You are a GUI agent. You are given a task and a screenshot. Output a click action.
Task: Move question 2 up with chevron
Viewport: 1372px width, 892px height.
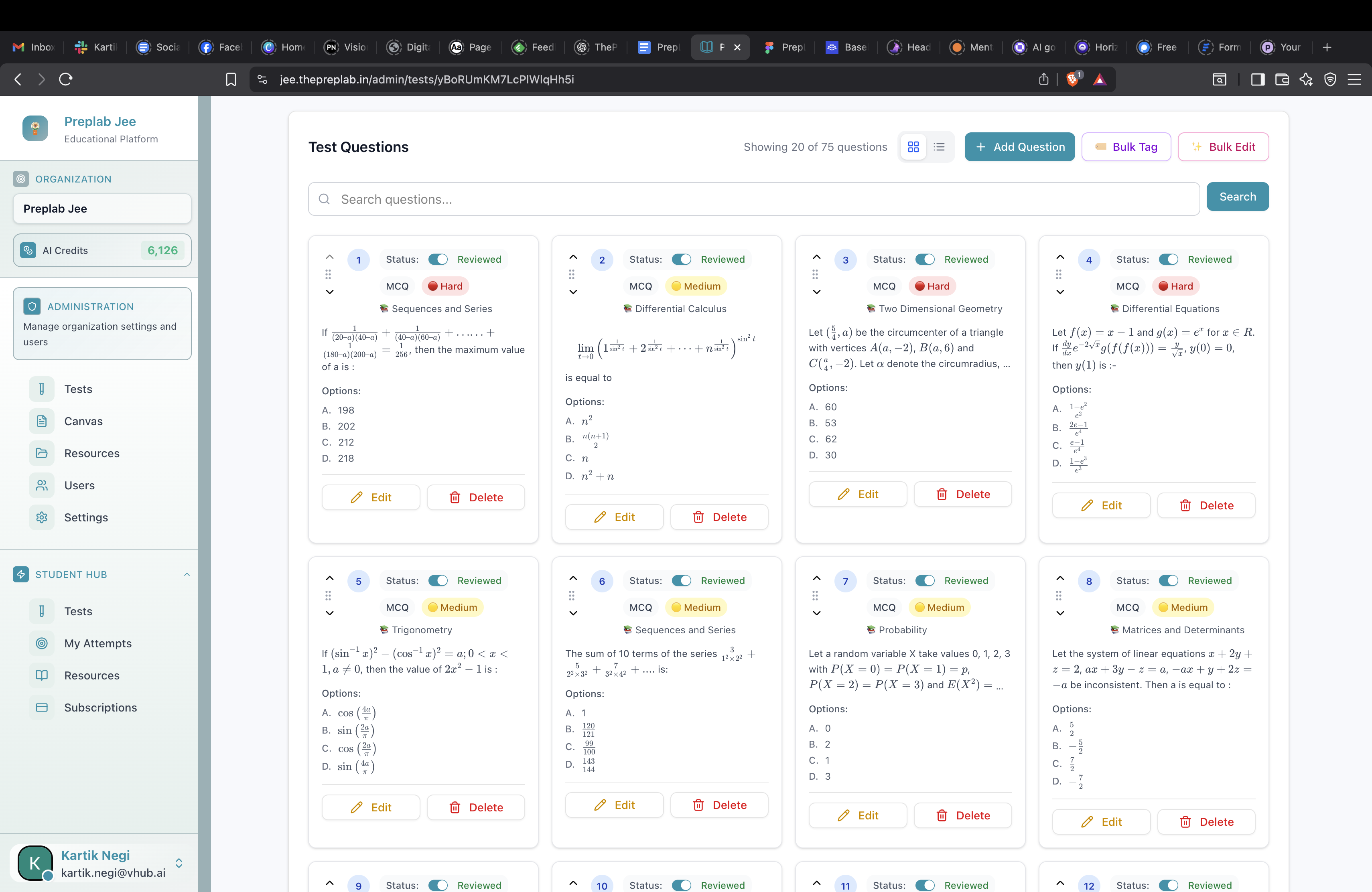click(573, 257)
